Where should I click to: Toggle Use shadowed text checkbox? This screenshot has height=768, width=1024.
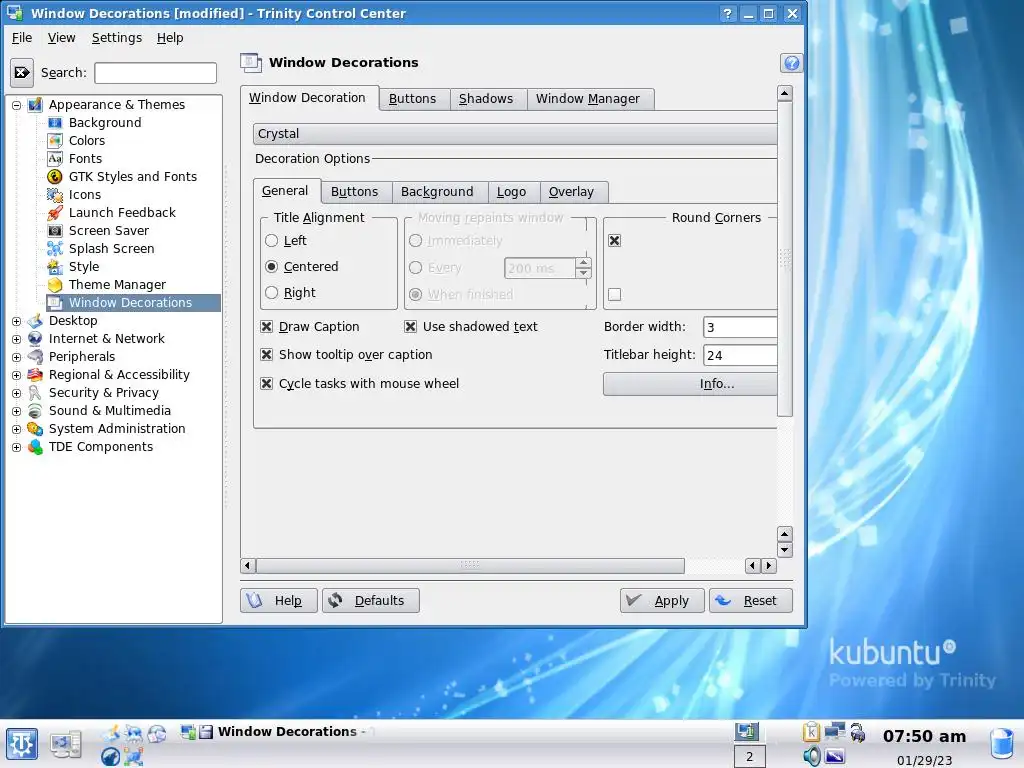coord(410,327)
